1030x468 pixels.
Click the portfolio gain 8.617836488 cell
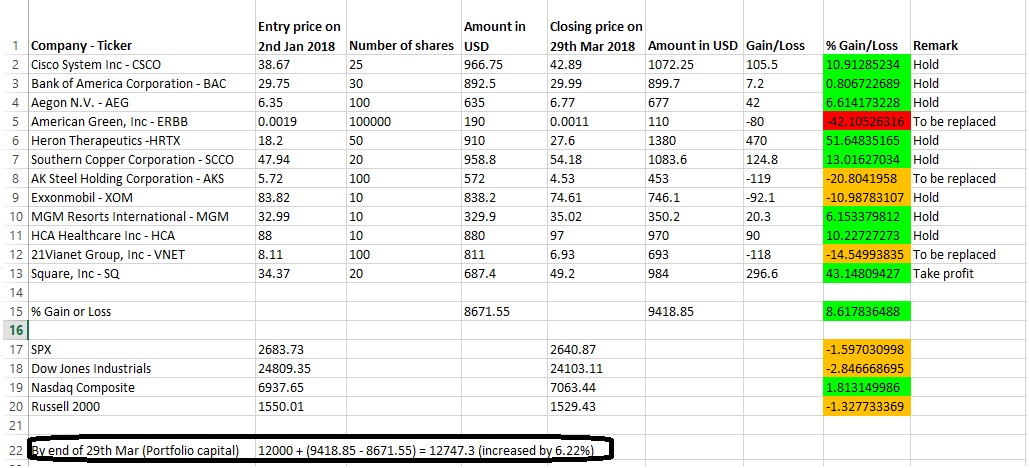click(865, 311)
